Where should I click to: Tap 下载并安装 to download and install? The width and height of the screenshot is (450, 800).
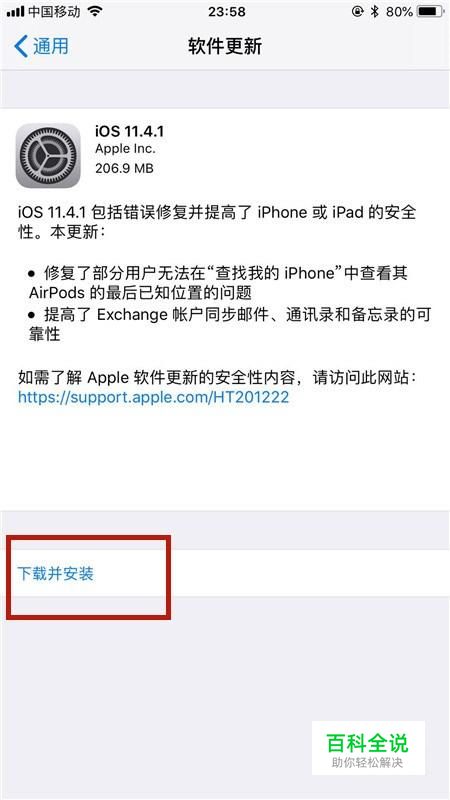[56, 573]
